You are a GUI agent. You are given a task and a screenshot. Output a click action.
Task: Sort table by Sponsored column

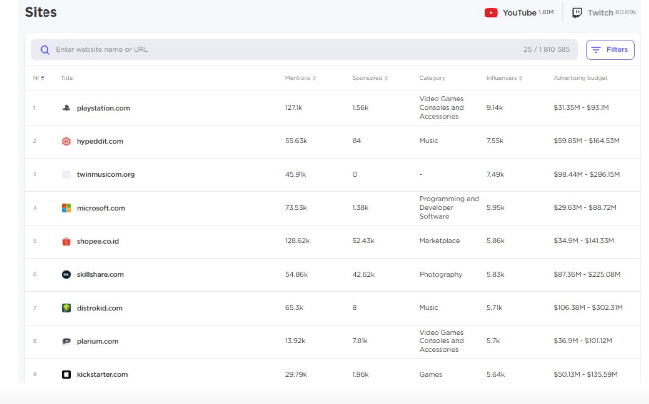[x=370, y=78]
